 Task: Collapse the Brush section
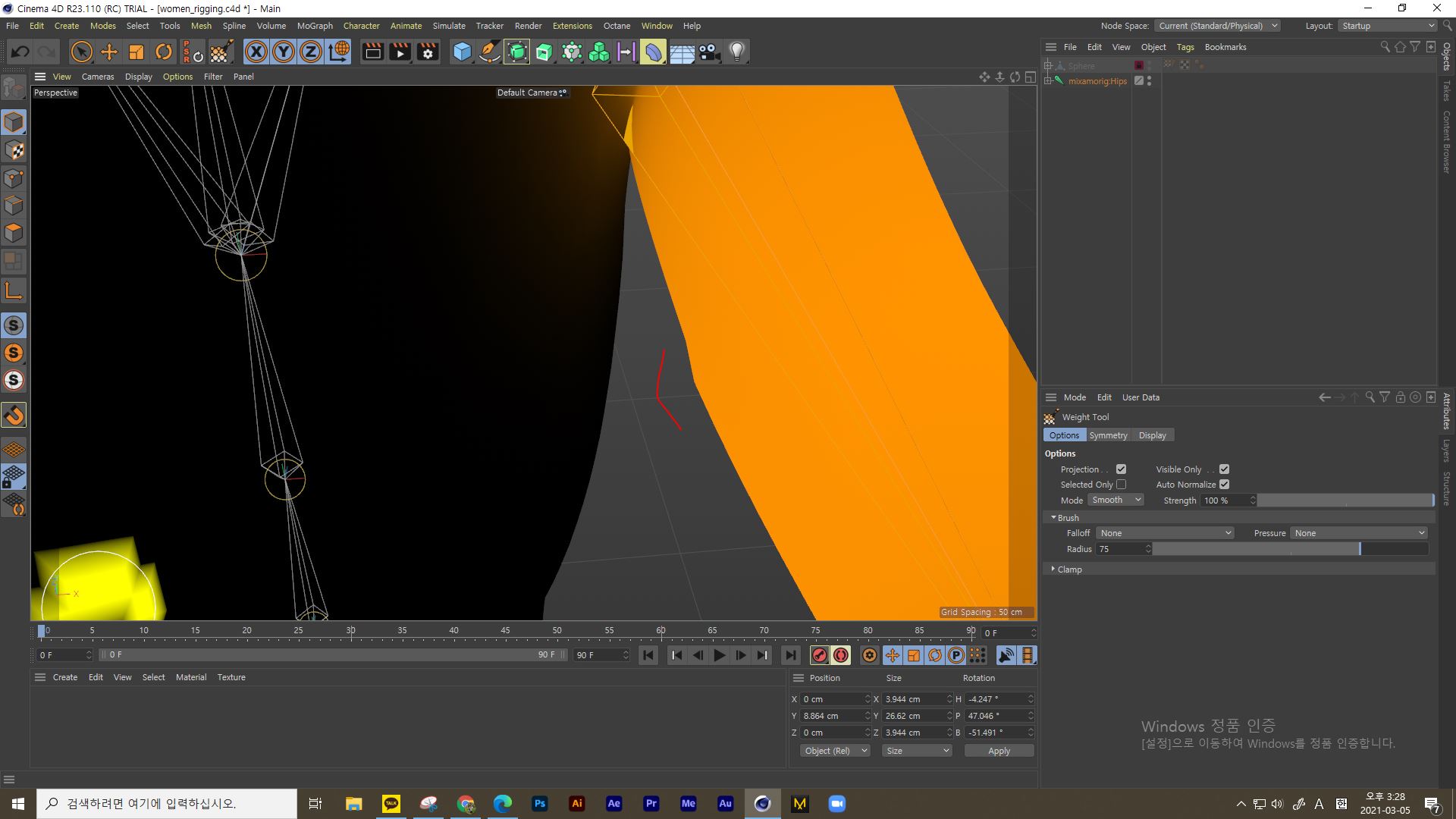click(1053, 517)
